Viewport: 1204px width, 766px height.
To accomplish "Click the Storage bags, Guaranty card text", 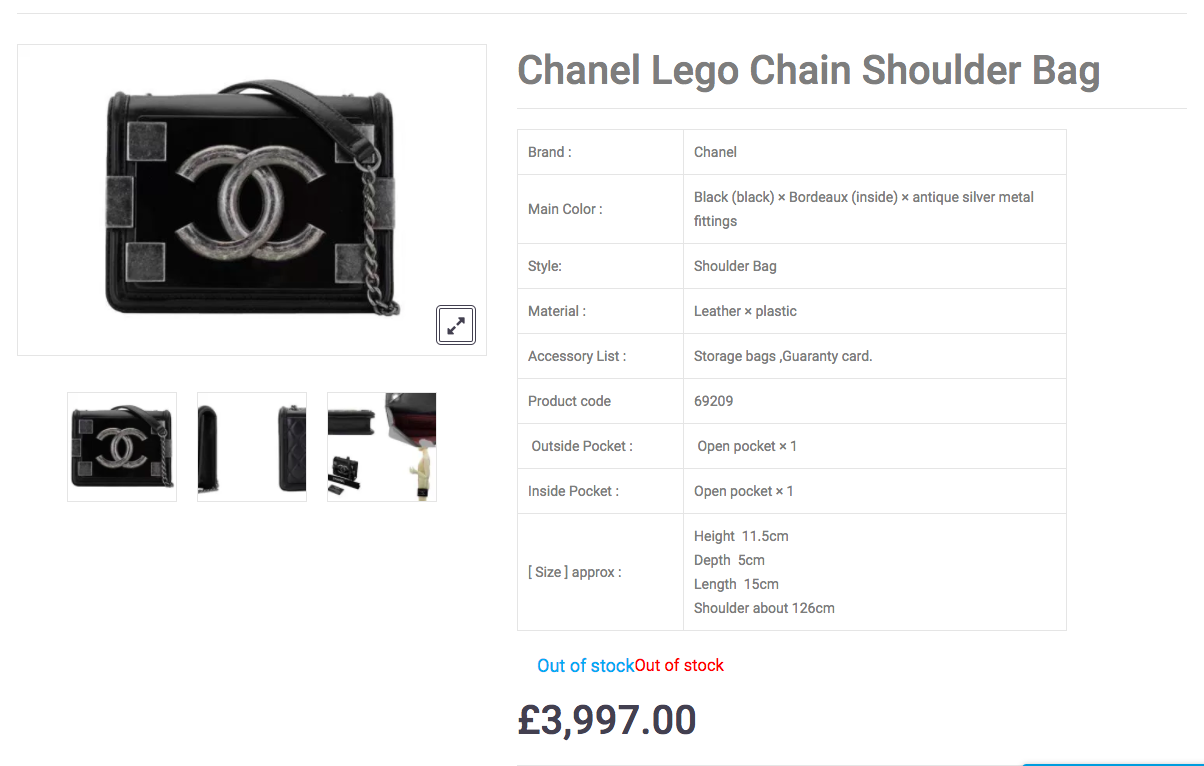I will coord(783,356).
